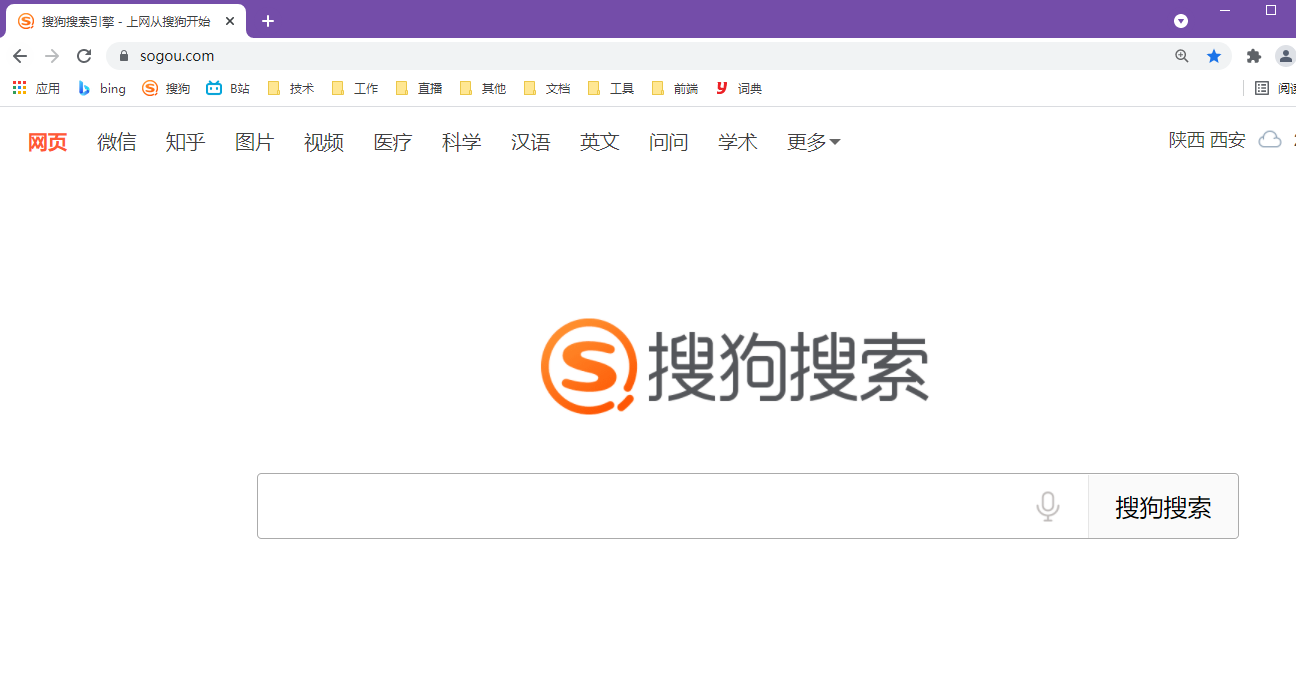Open the zoom magnifier icon in address bar

click(x=1182, y=56)
